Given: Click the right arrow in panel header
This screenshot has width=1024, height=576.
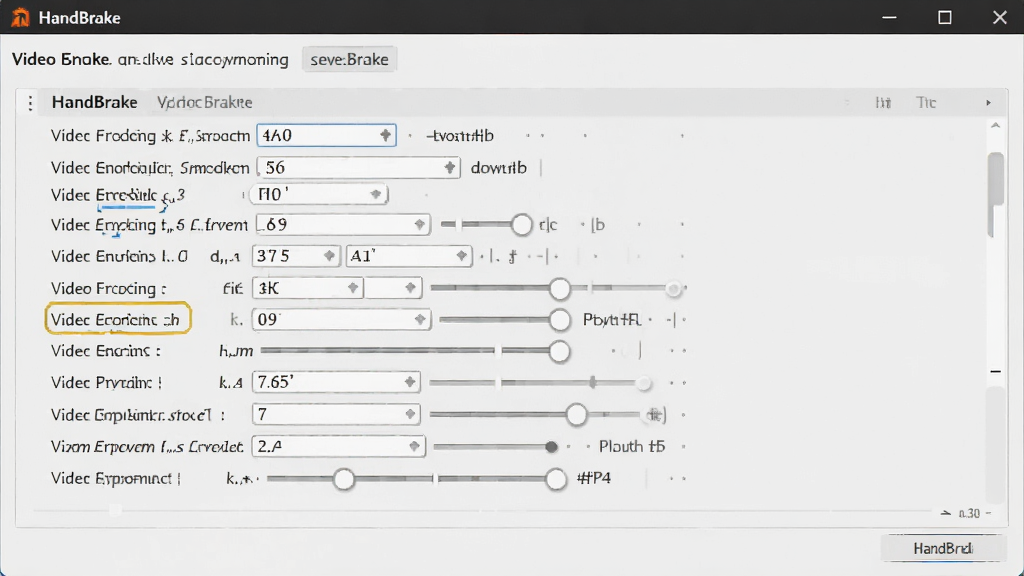Looking at the screenshot, I should (988, 103).
